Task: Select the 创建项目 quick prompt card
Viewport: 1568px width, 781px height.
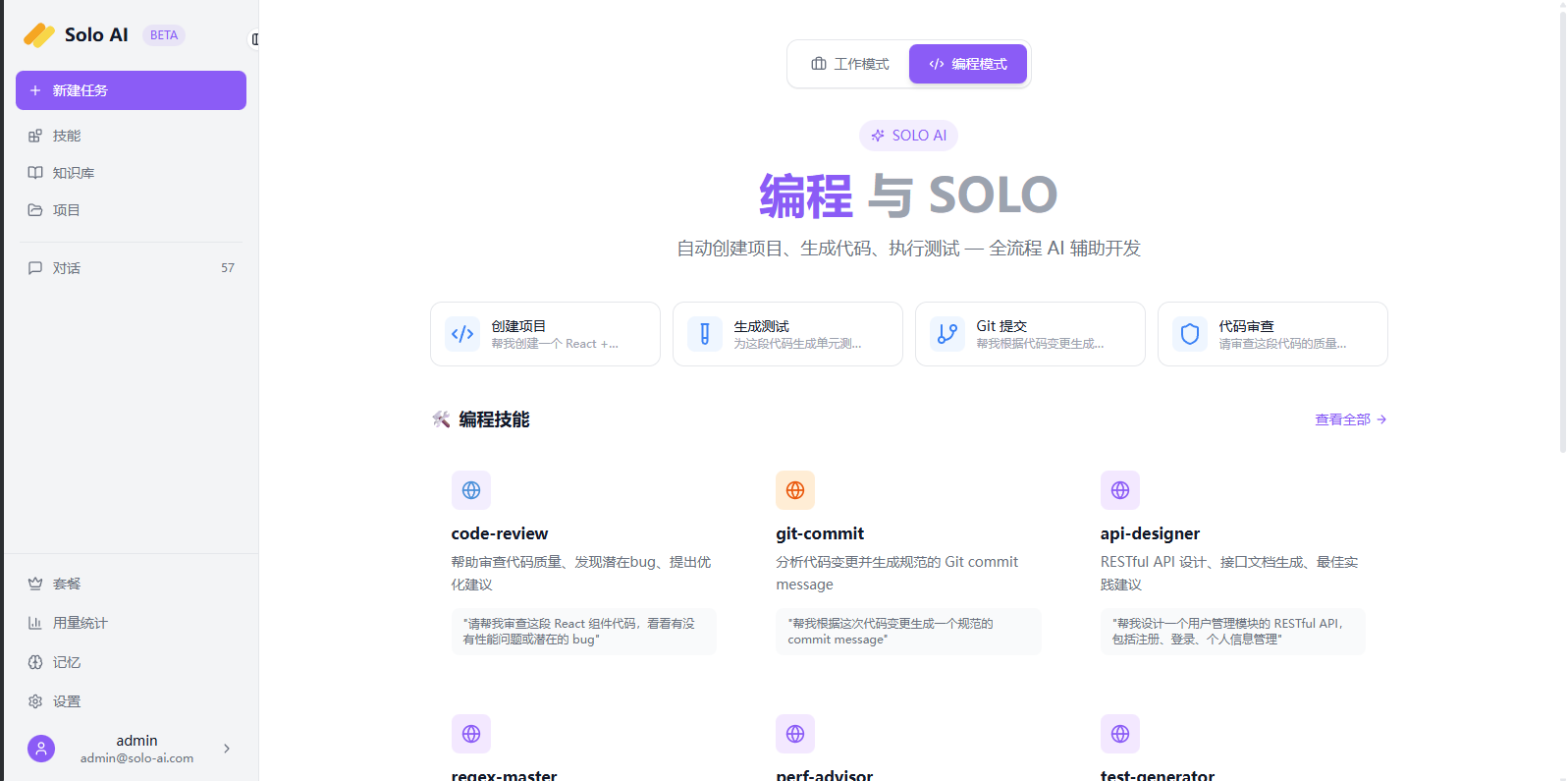Action: pyautogui.click(x=545, y=334)
